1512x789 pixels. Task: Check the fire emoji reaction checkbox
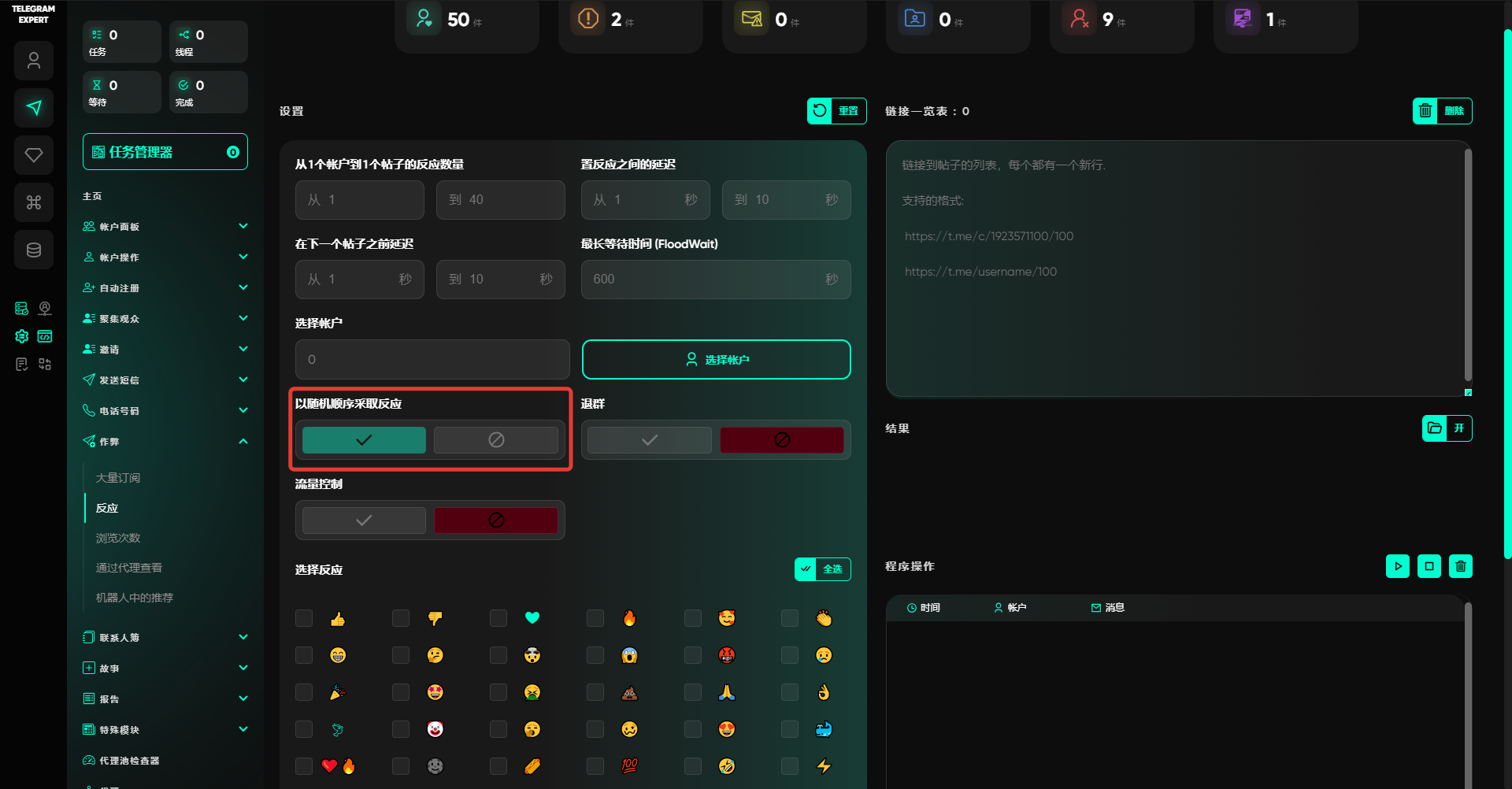(595, 618)
